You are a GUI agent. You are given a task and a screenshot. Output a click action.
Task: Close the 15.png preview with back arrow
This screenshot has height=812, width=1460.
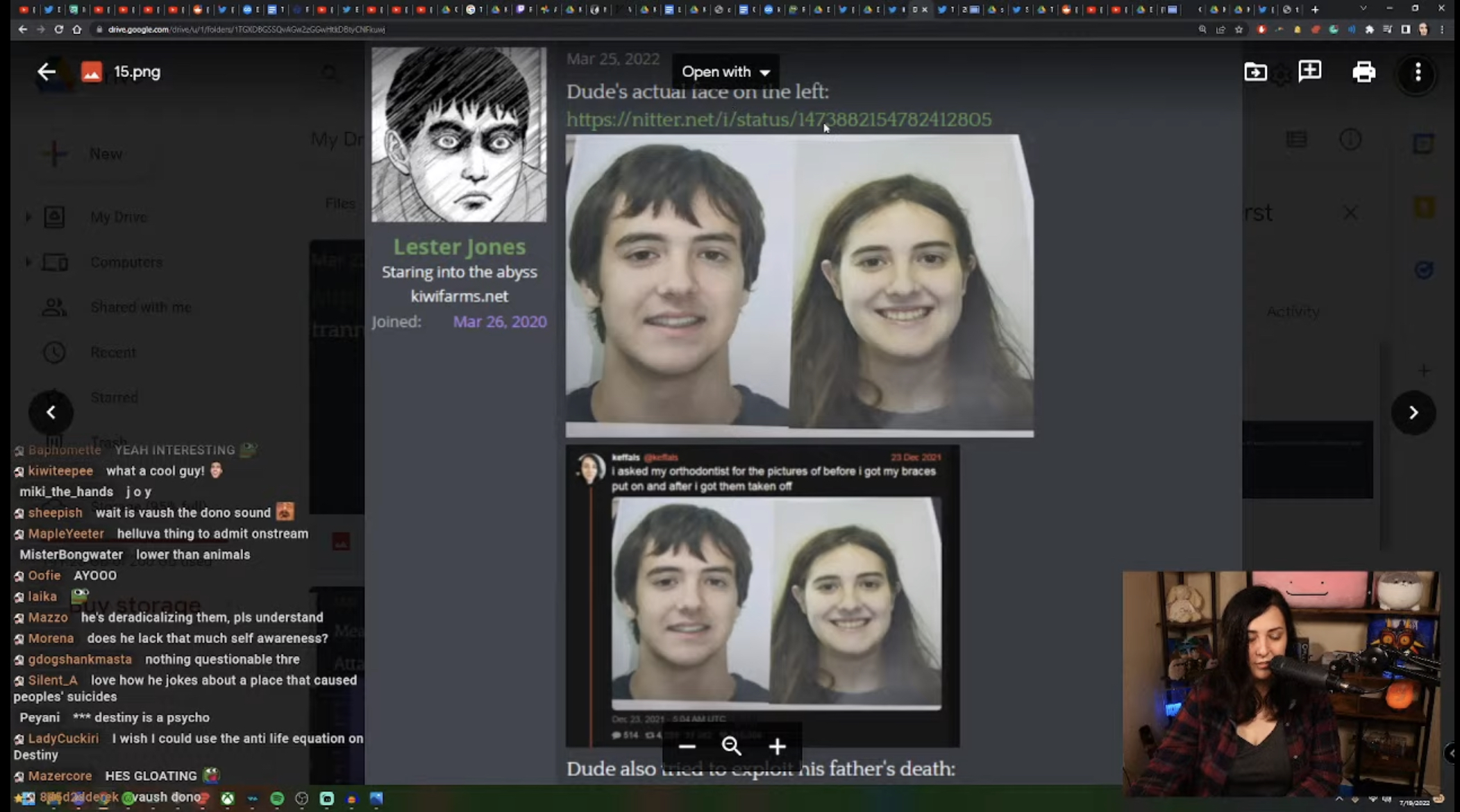coord(46,71)
